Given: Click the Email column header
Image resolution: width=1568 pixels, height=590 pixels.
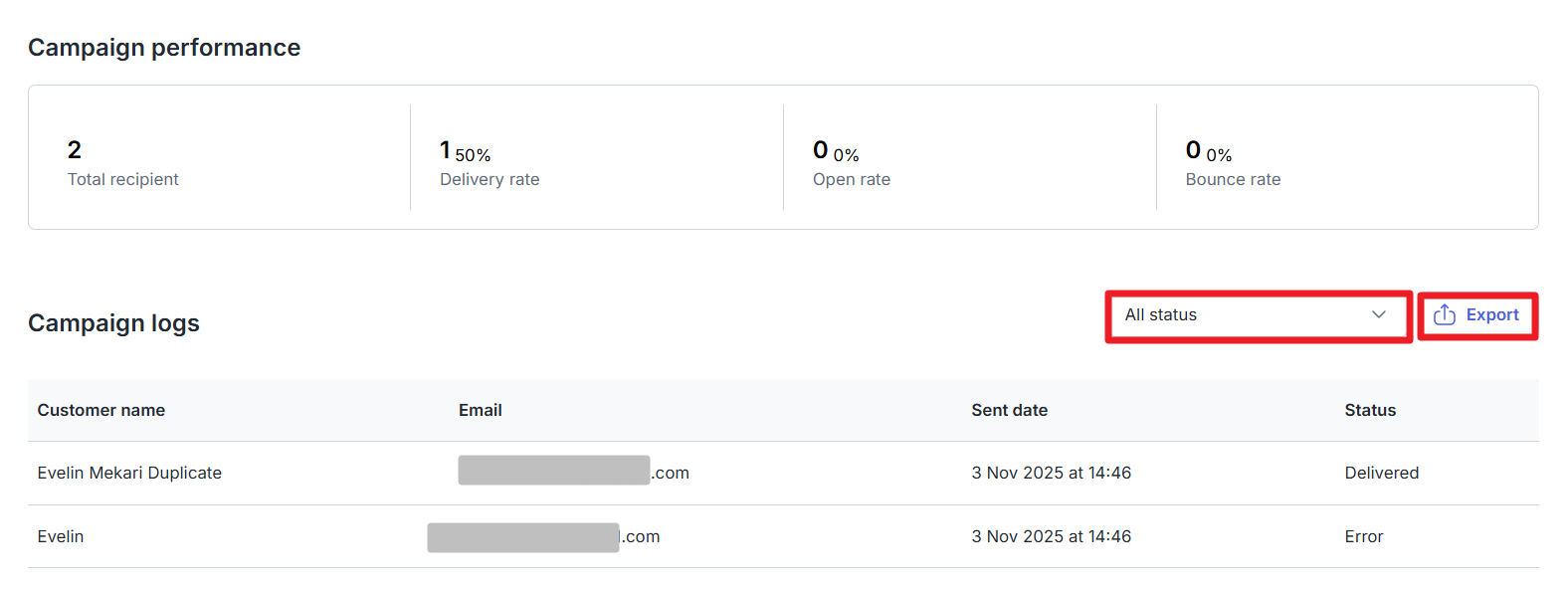Looking at the screenshot, I should pos(480,410).
